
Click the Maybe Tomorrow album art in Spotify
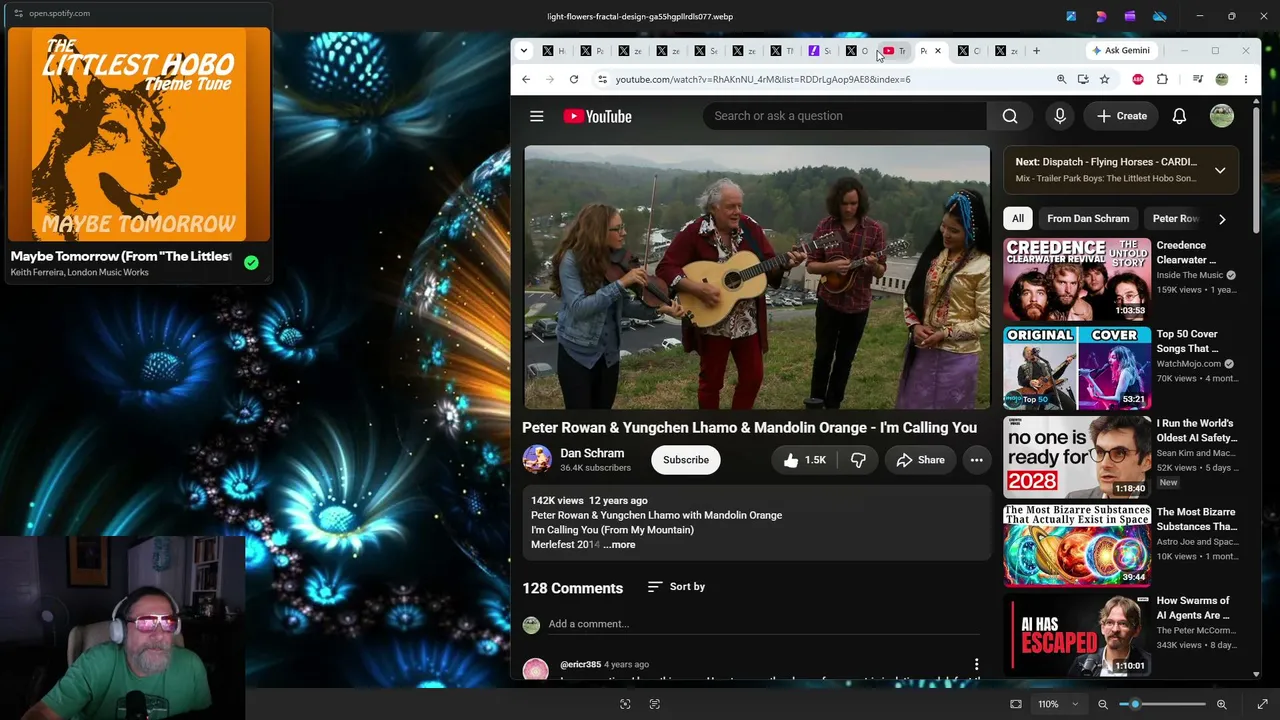point(139,135)
